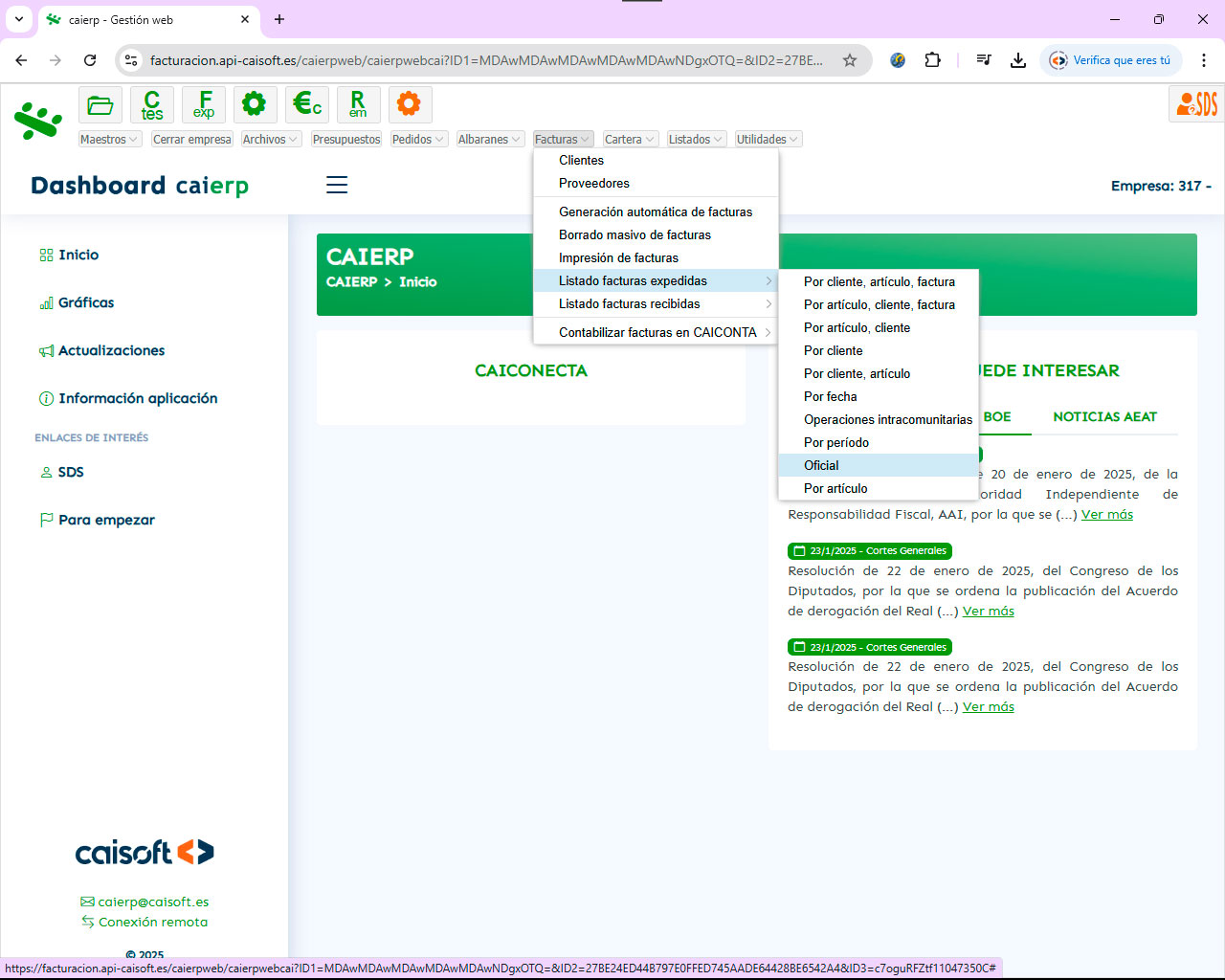This screenshot has height=980, width=1225.
Task: Click the site info icon in address bar
Action: click(x=132, y=60)
